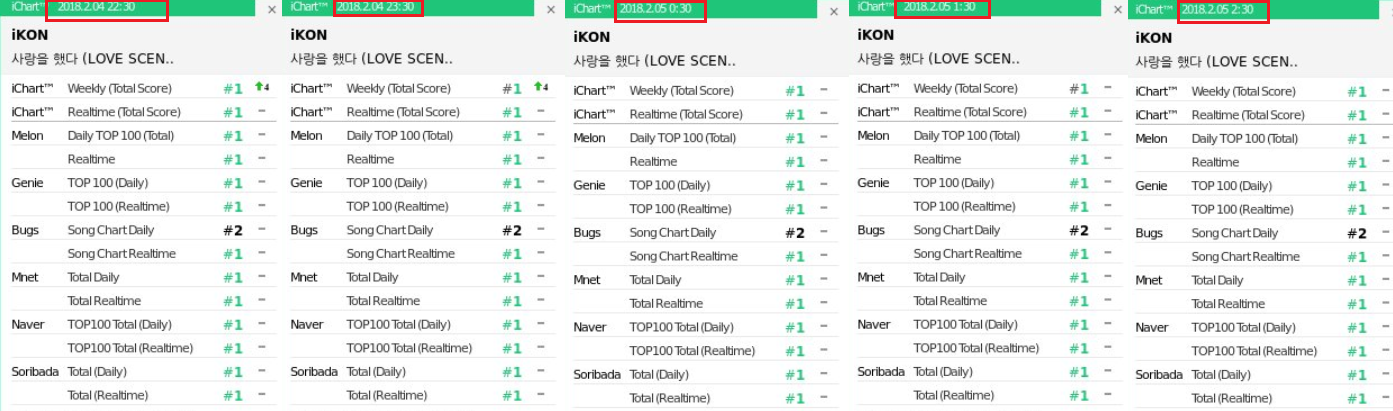The width and height of the screenshot is (1393, 411).
Task: Open Realtime (Total Score) in 22:30 panel
Action: pos(124,112)
